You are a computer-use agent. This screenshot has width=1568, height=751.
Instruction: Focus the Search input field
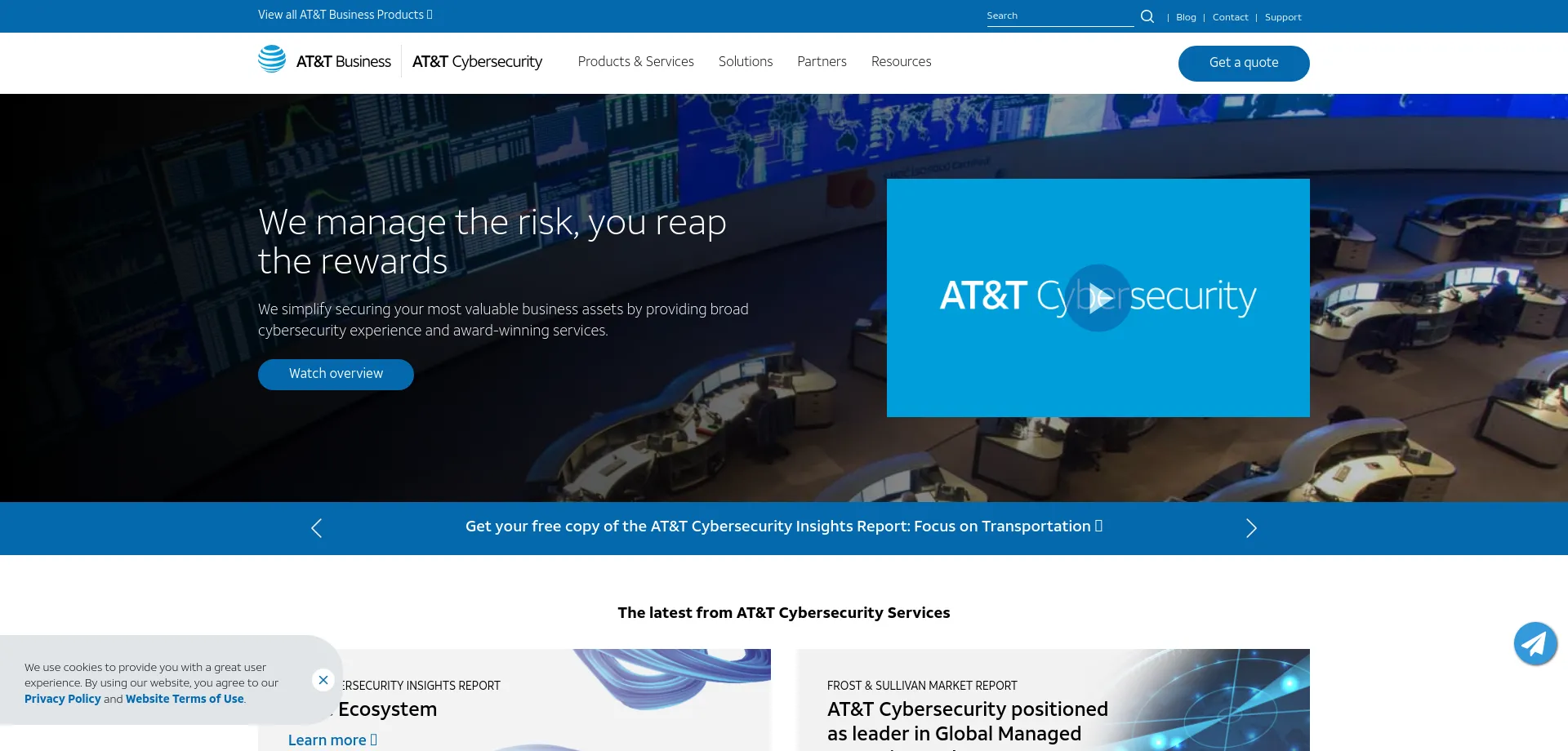click(1060, 16)
